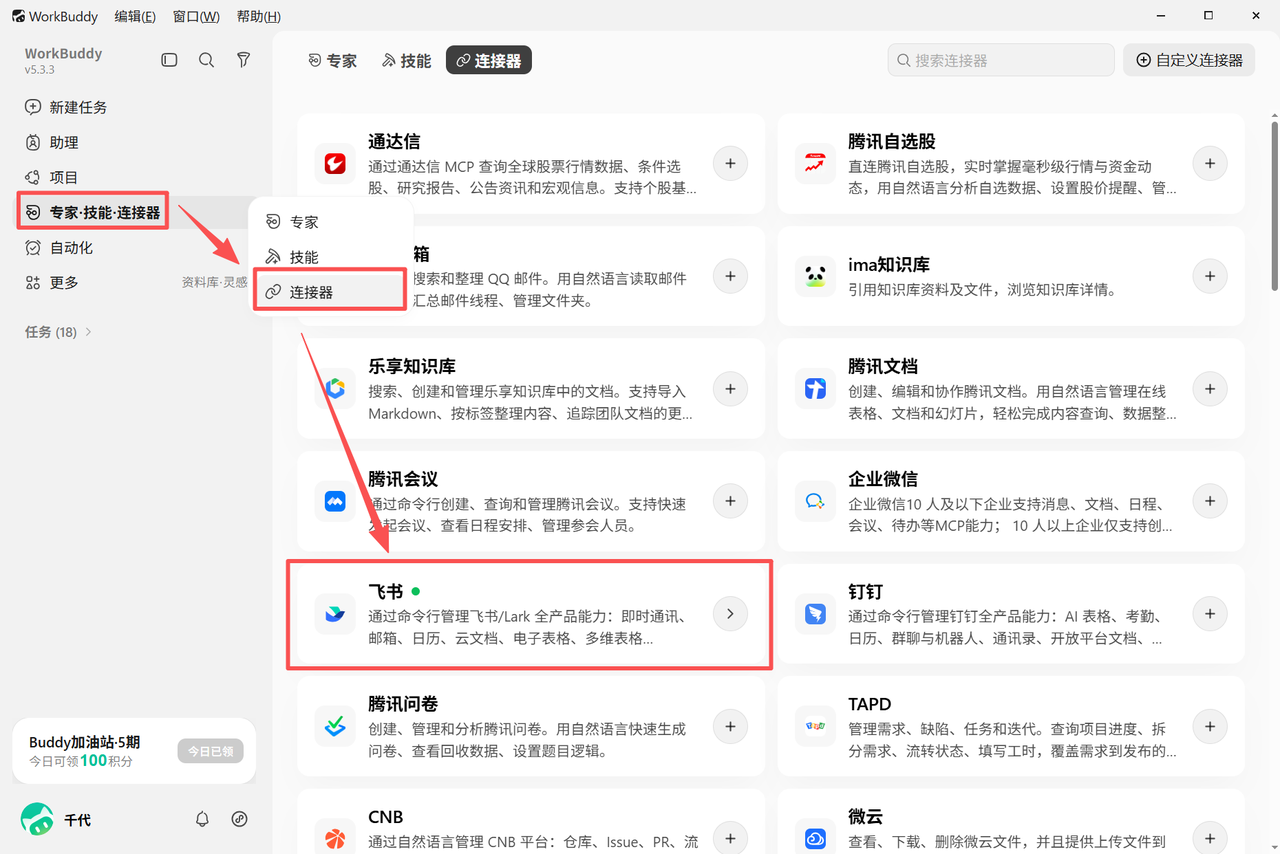Viewport: 1280px width, 854px height.
Task: Add the 腾讯文档 connector
Action: coord(1210,388)
